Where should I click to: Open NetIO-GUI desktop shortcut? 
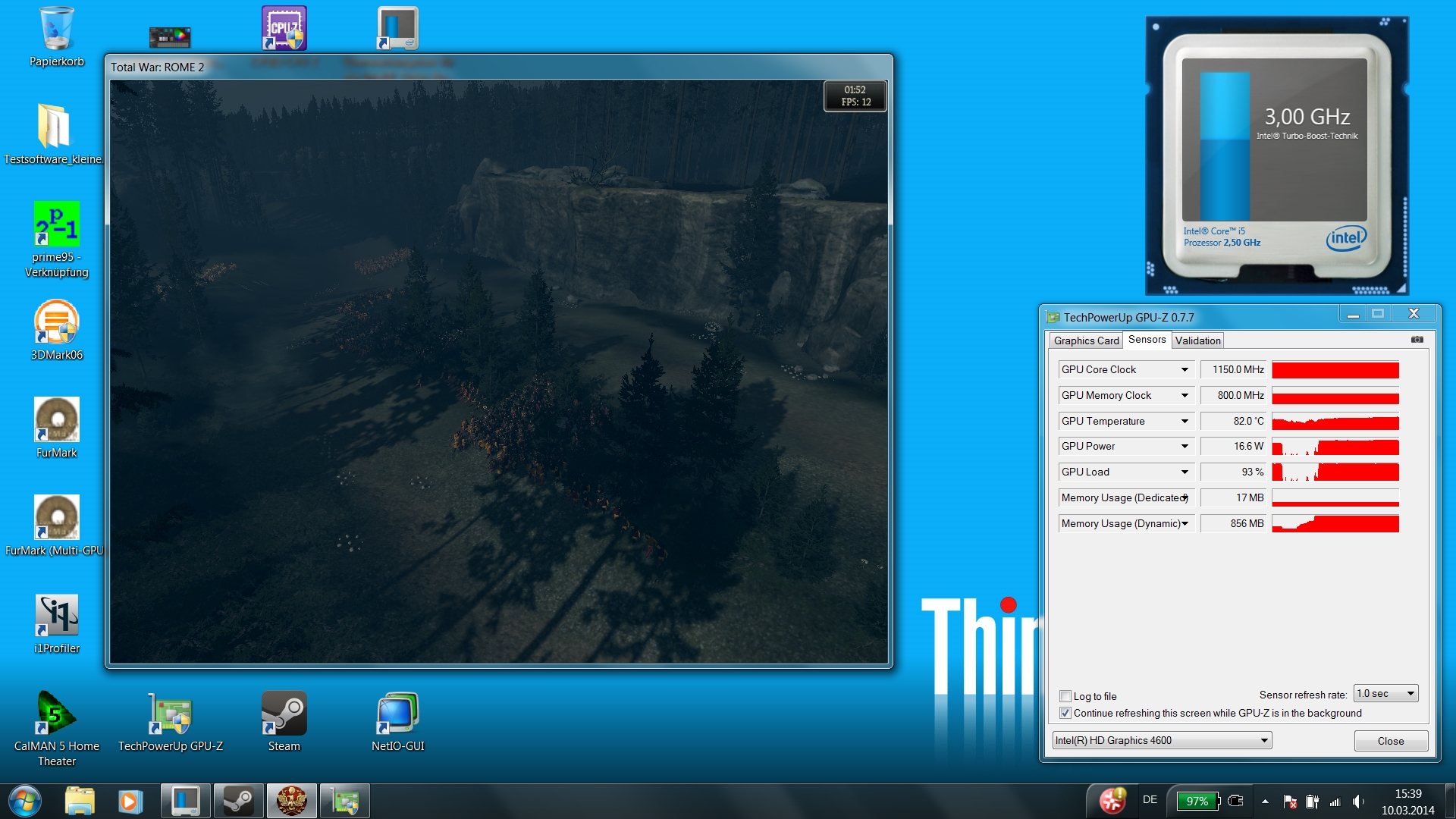[397, 714]
